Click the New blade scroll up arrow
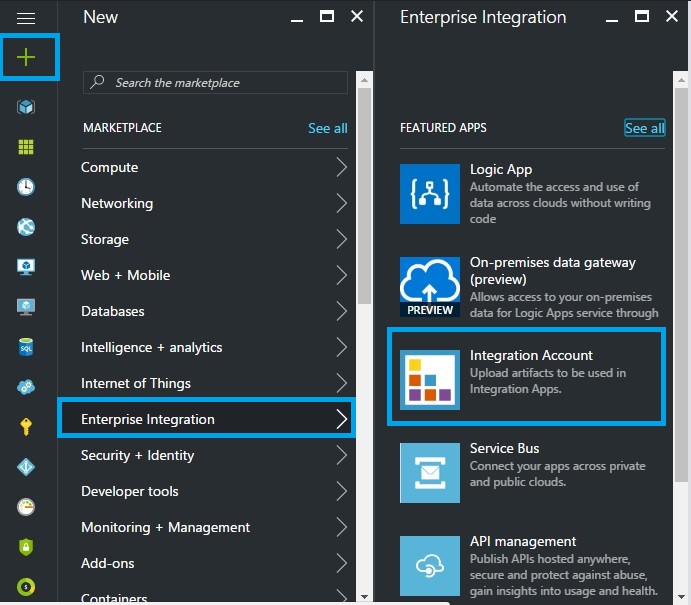This screenshot has width=691, height=605. click(364, 80)
